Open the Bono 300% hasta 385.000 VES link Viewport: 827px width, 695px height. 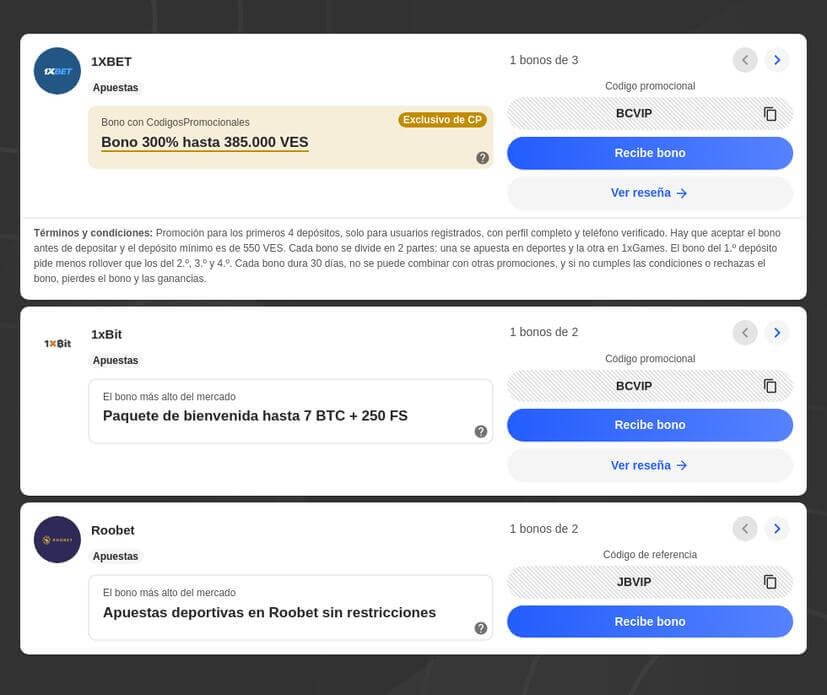(205, 142)
